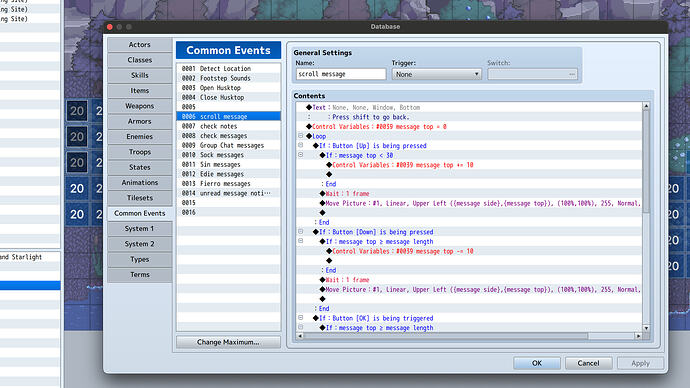The height and width of the screenshot is (388, 690).
Task: Select empty common event 0015
Action: tap(228, 203)
